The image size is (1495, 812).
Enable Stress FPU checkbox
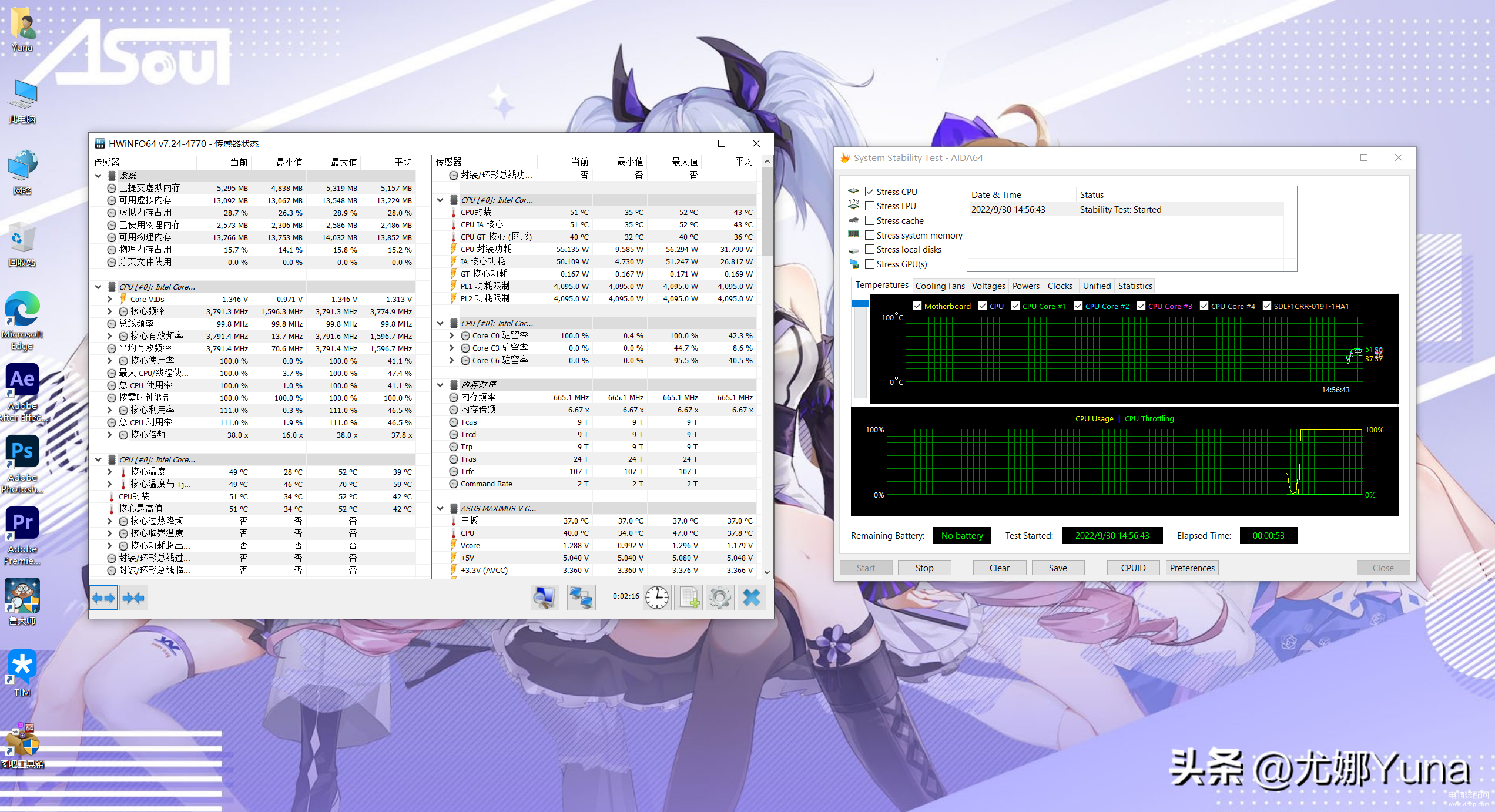pos(870,206)
